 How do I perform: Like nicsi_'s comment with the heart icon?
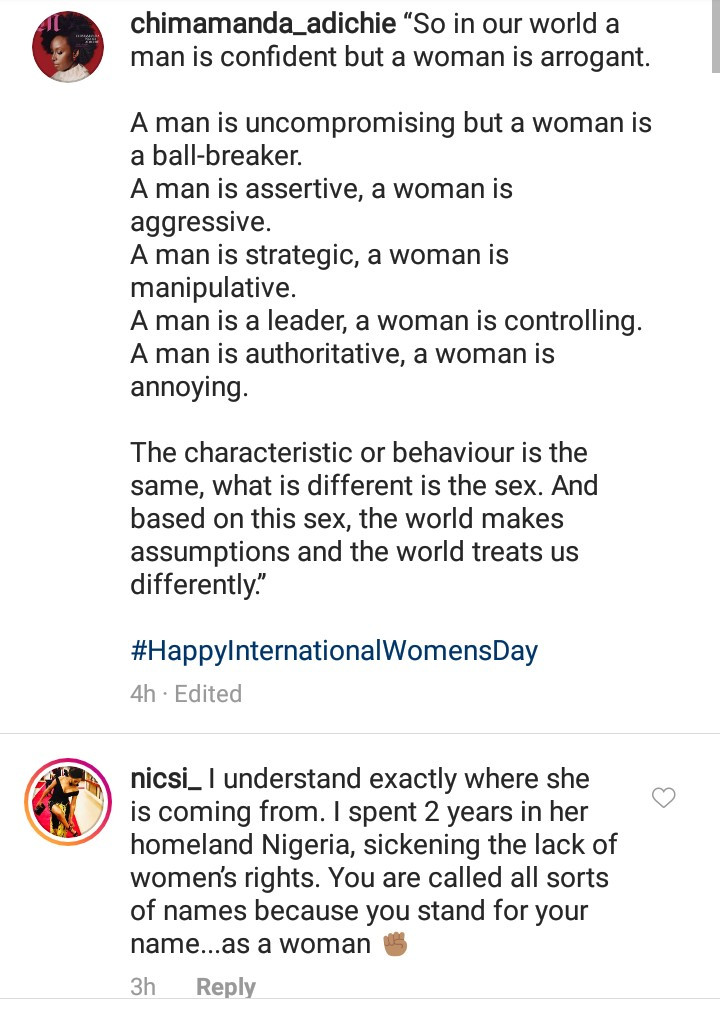tap(663, 797)
